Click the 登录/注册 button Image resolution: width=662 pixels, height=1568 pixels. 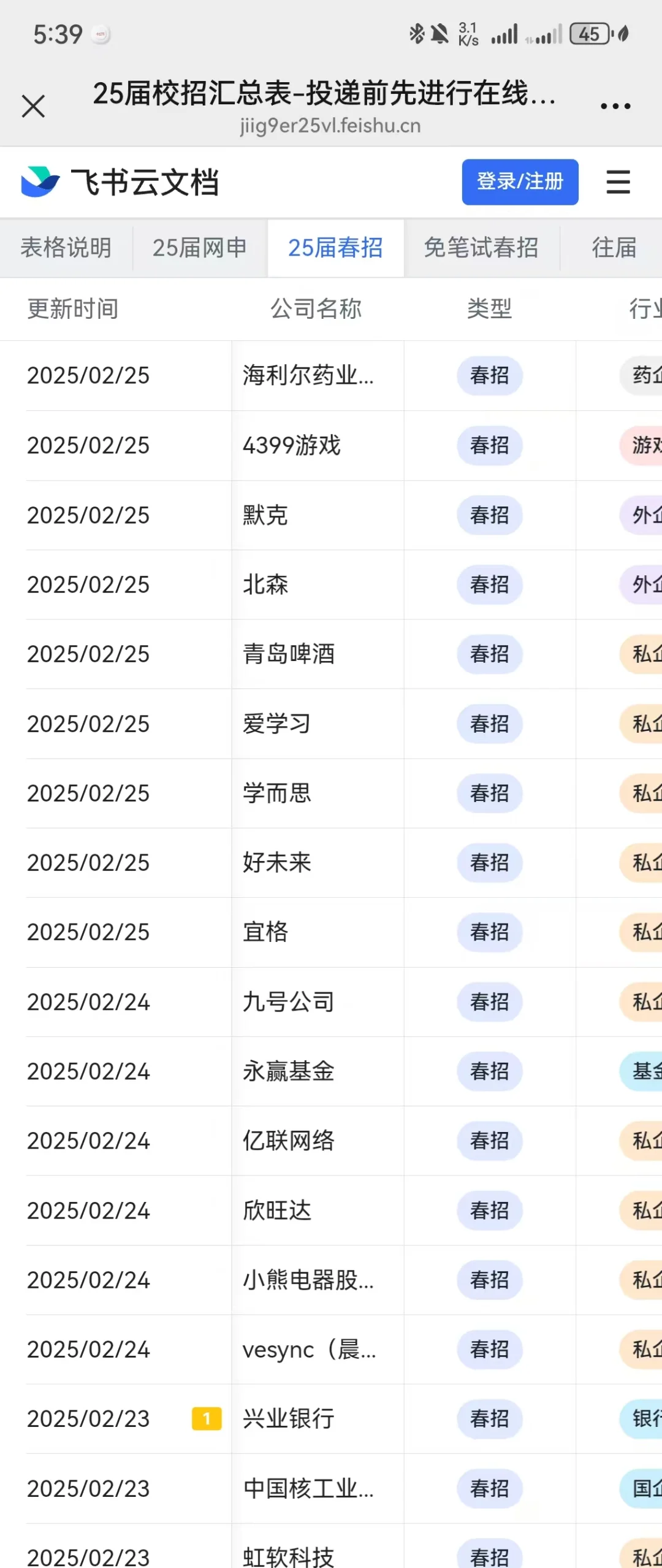(520, 182)
